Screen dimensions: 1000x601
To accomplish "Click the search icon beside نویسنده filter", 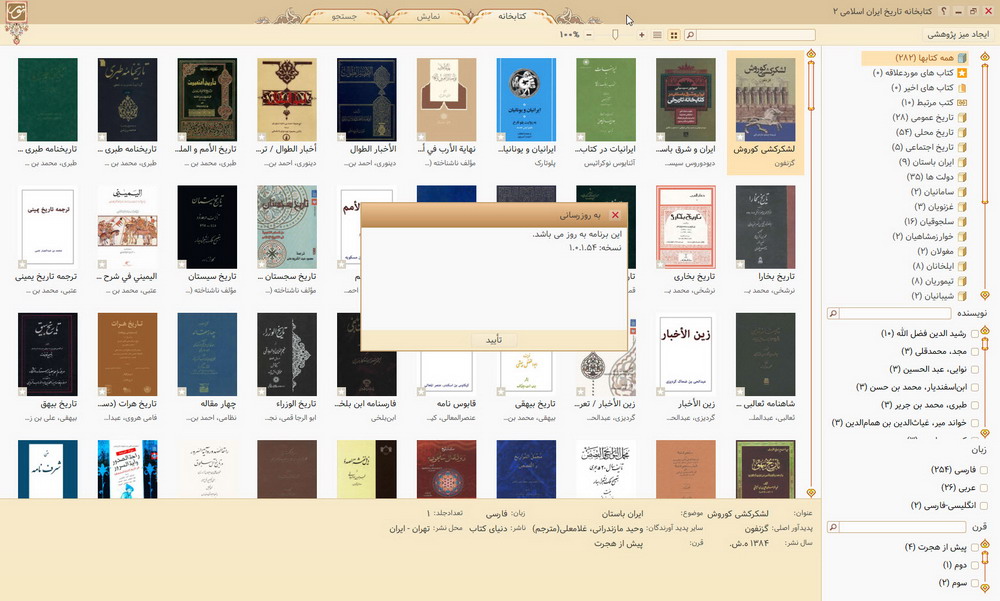I will click(832, 313).
